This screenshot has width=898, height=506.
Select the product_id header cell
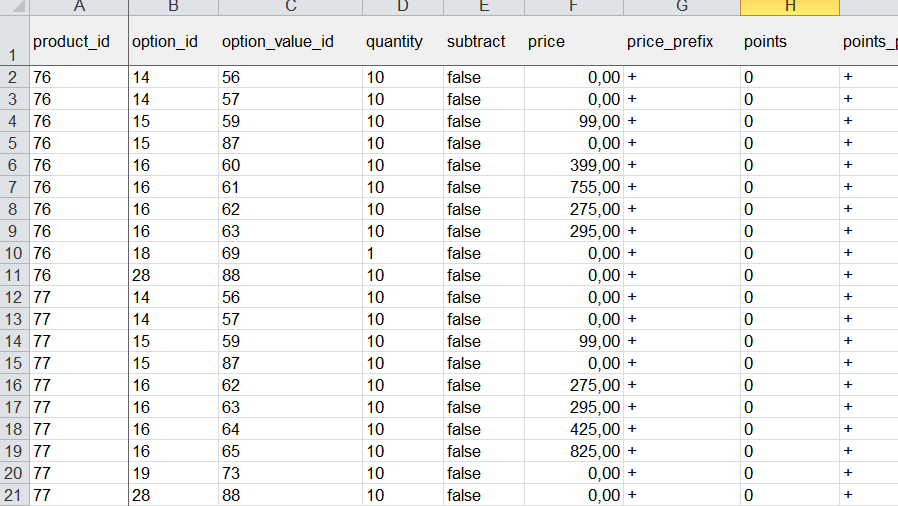click(79, 42)
